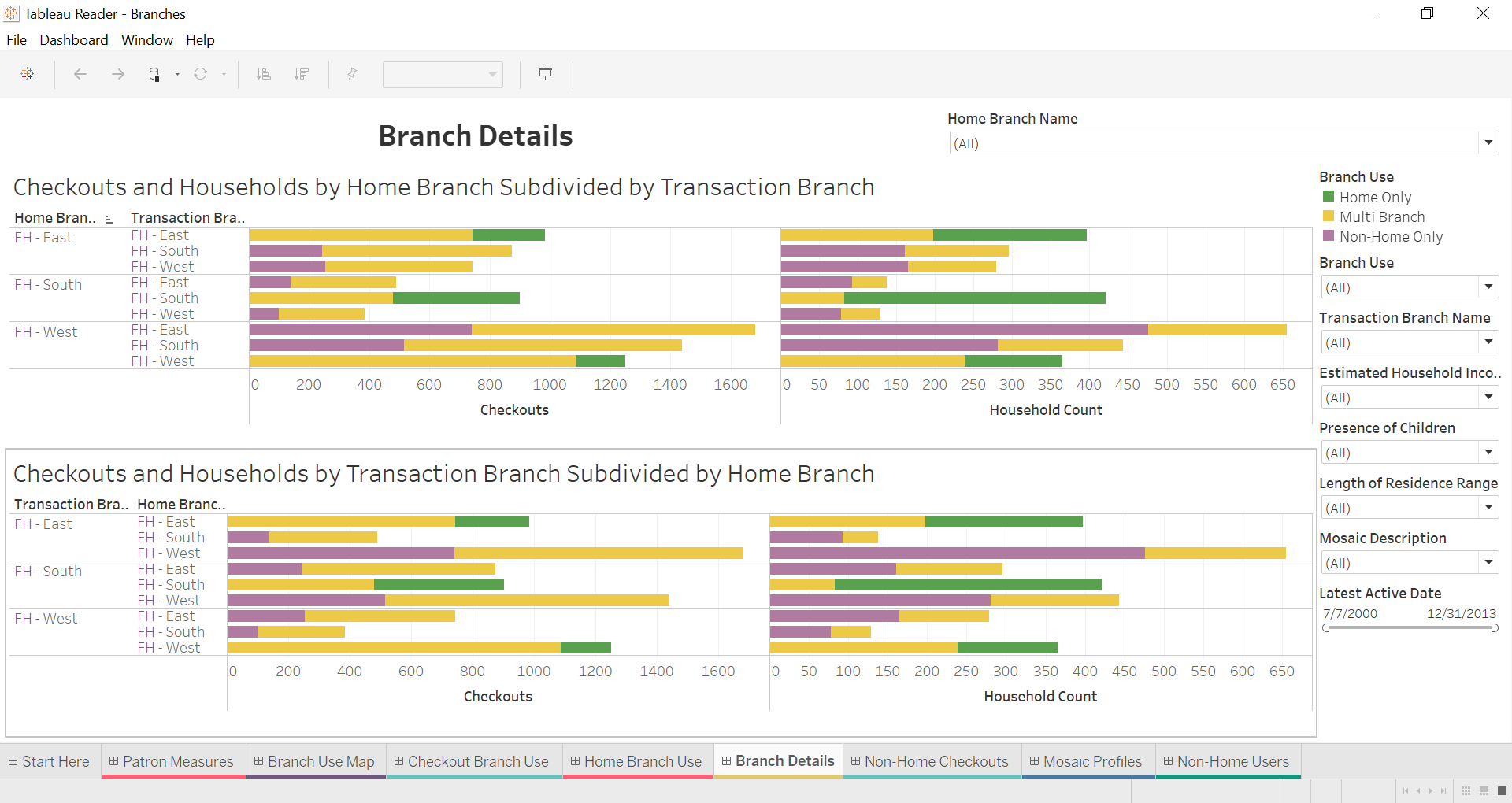Click the Undo back arrow
The width and height of the screenshot is (1512, 803).
pos(80,74)
